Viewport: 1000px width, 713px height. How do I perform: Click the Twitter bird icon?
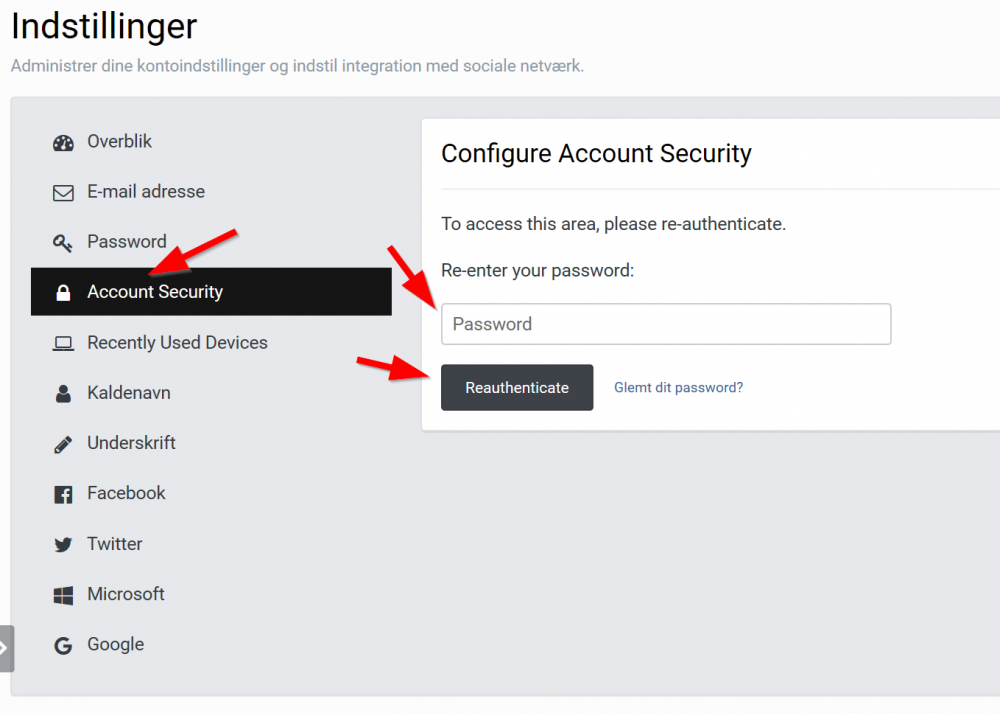coord(63,545)
